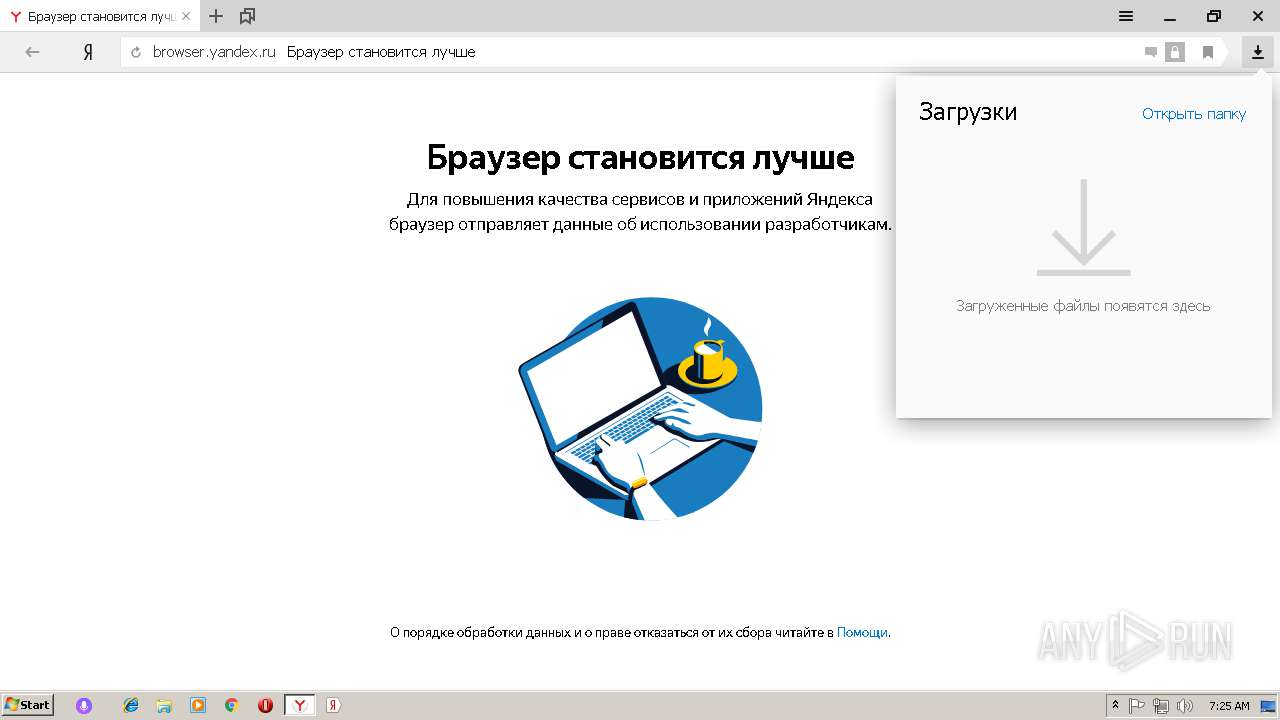The width and height of the screenshot is (1280, 720).
Task: Toggle the downloads panel button
Action: point(1257,52)
